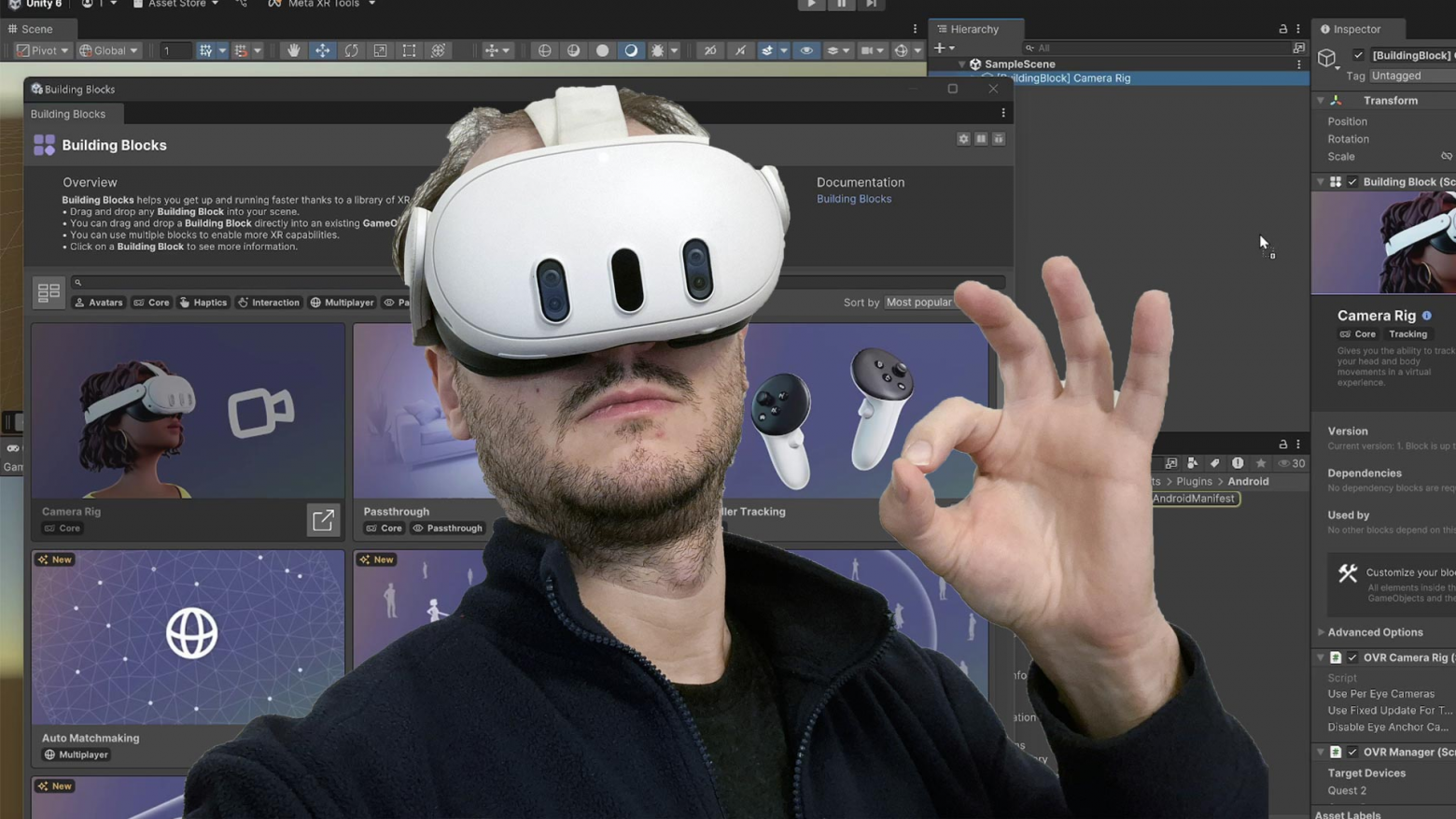This screenshot has height=819, width=1456.
Task: Select the Transform tool in Scene toolbar
Action: [x=438, y=50]
